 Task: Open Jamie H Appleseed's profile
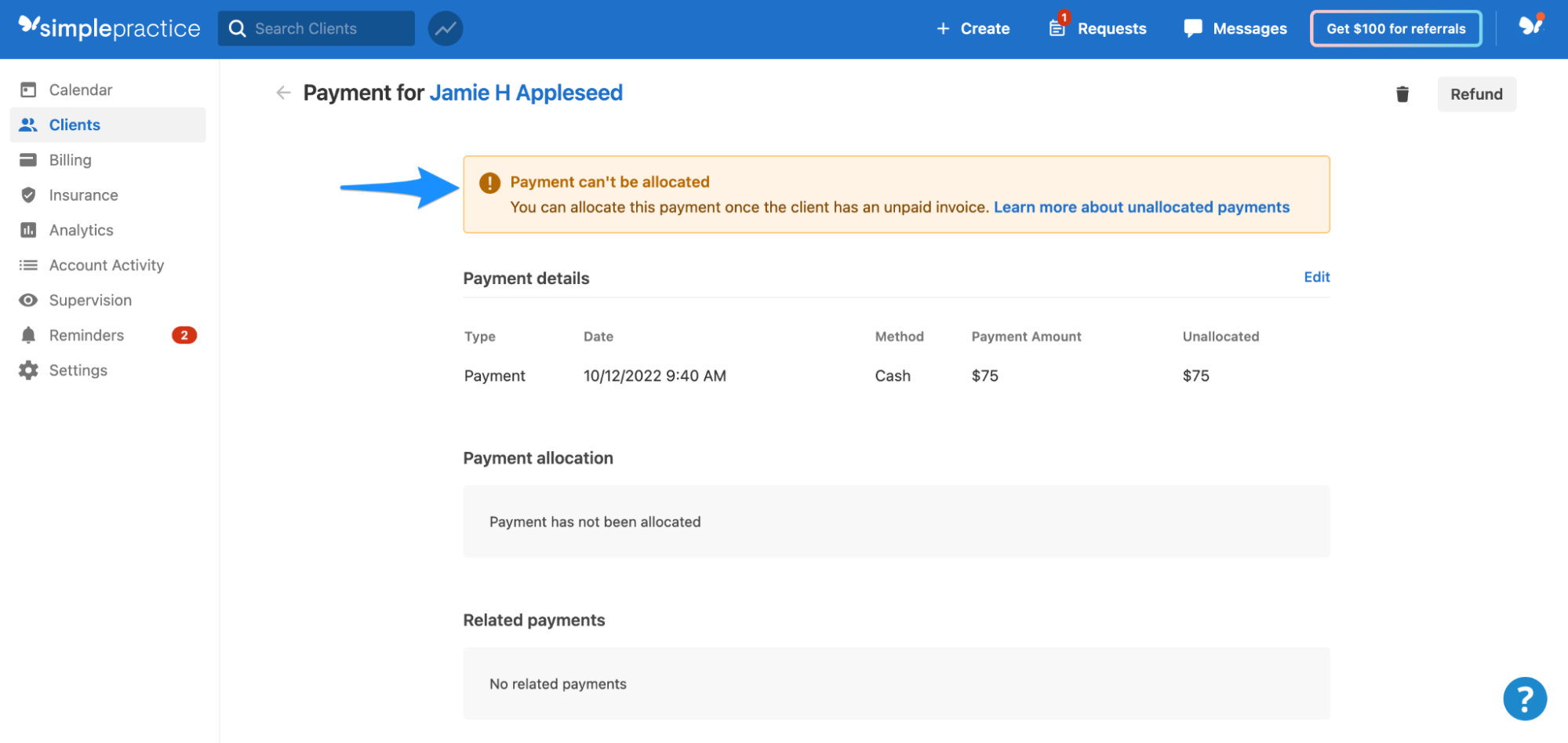coord(526,93)
